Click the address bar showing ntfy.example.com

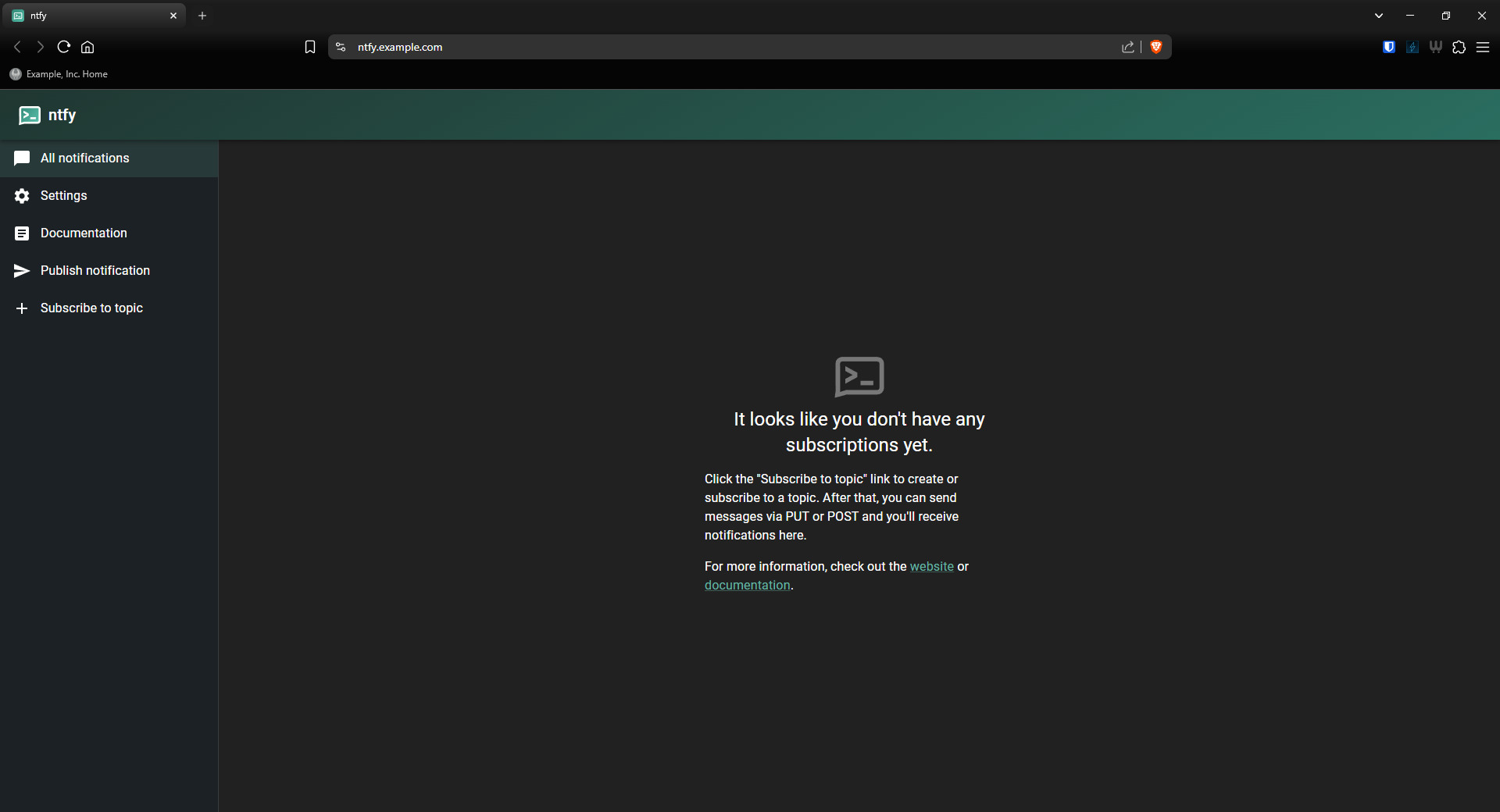[703, 48]
